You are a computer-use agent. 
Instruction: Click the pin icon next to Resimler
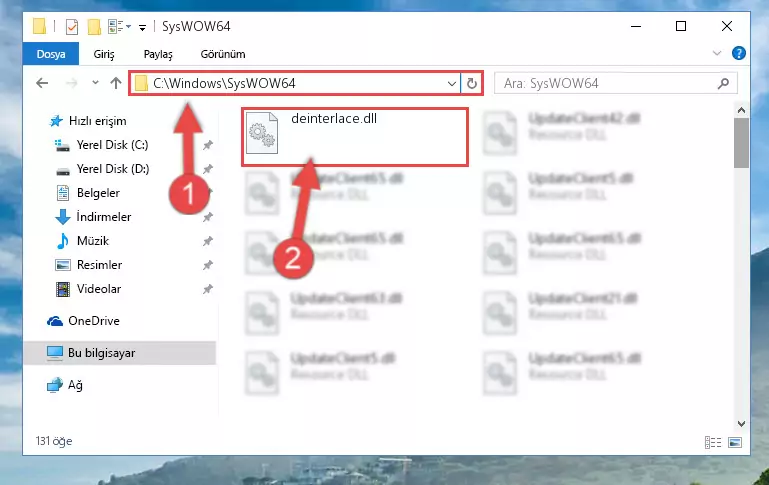(208, 265)
